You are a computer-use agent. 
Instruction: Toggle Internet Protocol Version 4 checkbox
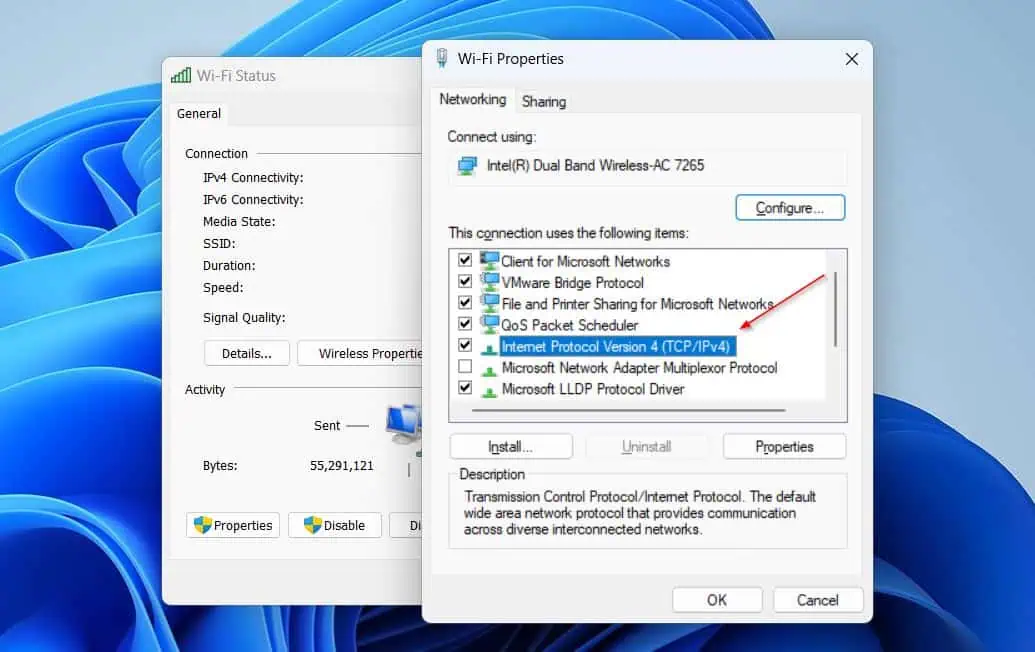(x=465, y=345)
